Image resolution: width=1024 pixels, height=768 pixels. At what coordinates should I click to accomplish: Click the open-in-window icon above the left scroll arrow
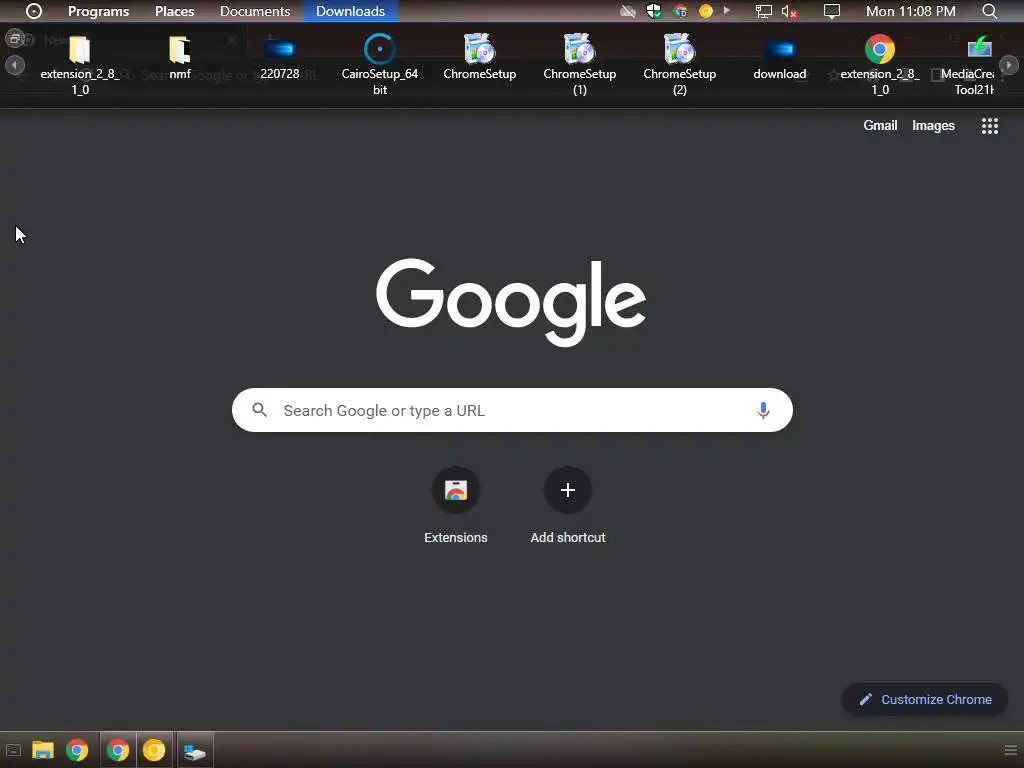(14, 39)
